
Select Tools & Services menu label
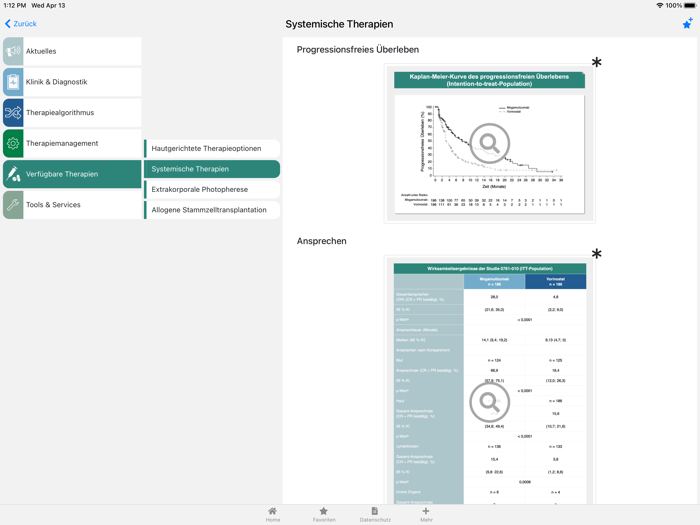pos(53,205)
